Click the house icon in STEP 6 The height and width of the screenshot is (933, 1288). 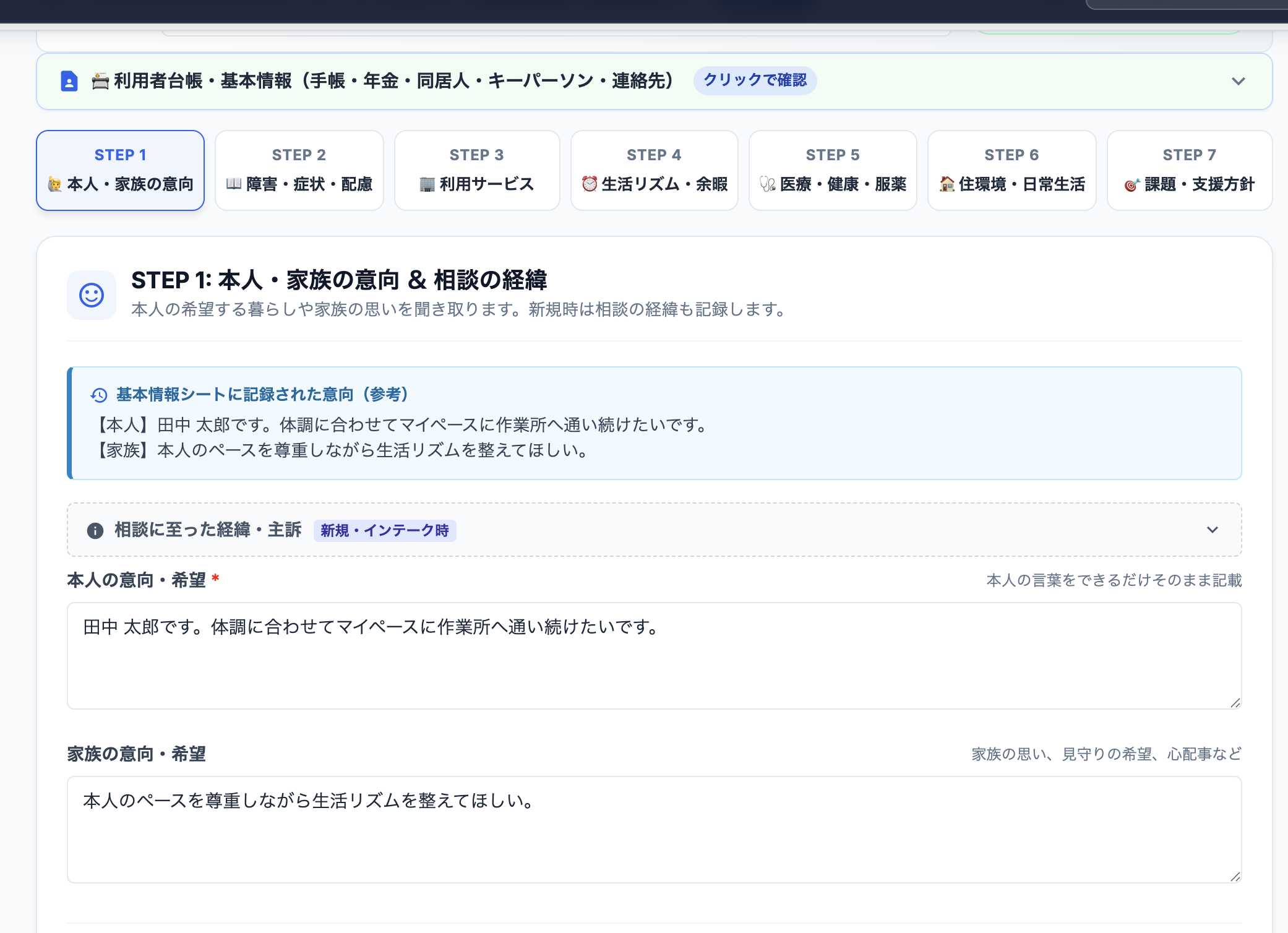[x=947, y=184]
